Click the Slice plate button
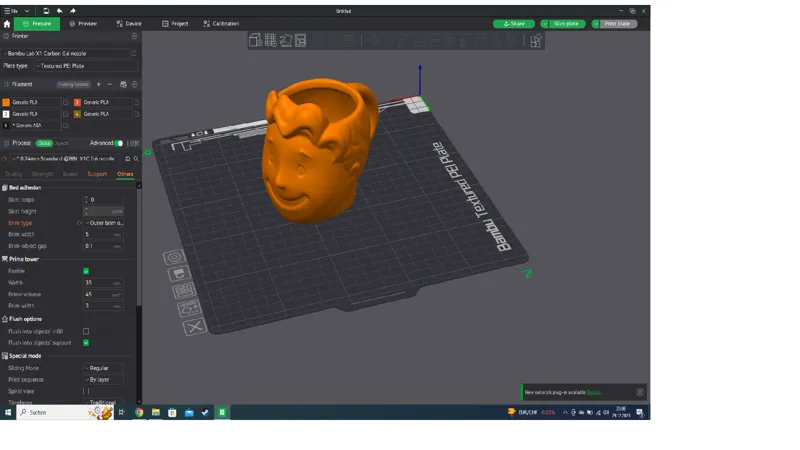This screenshot has width=800, height=450. (x=567, y=24)
